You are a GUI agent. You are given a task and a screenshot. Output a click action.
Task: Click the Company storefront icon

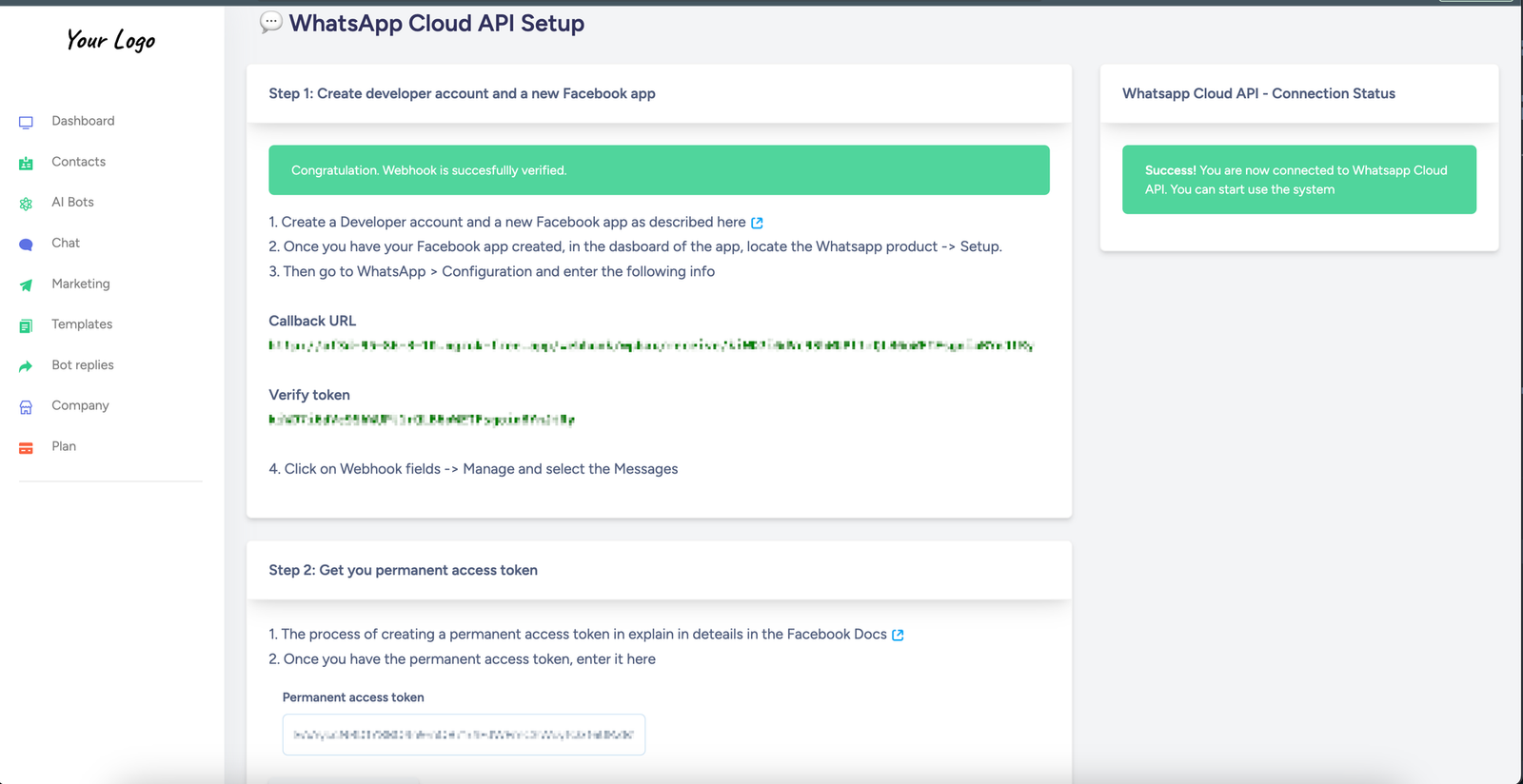coord(26,407)
